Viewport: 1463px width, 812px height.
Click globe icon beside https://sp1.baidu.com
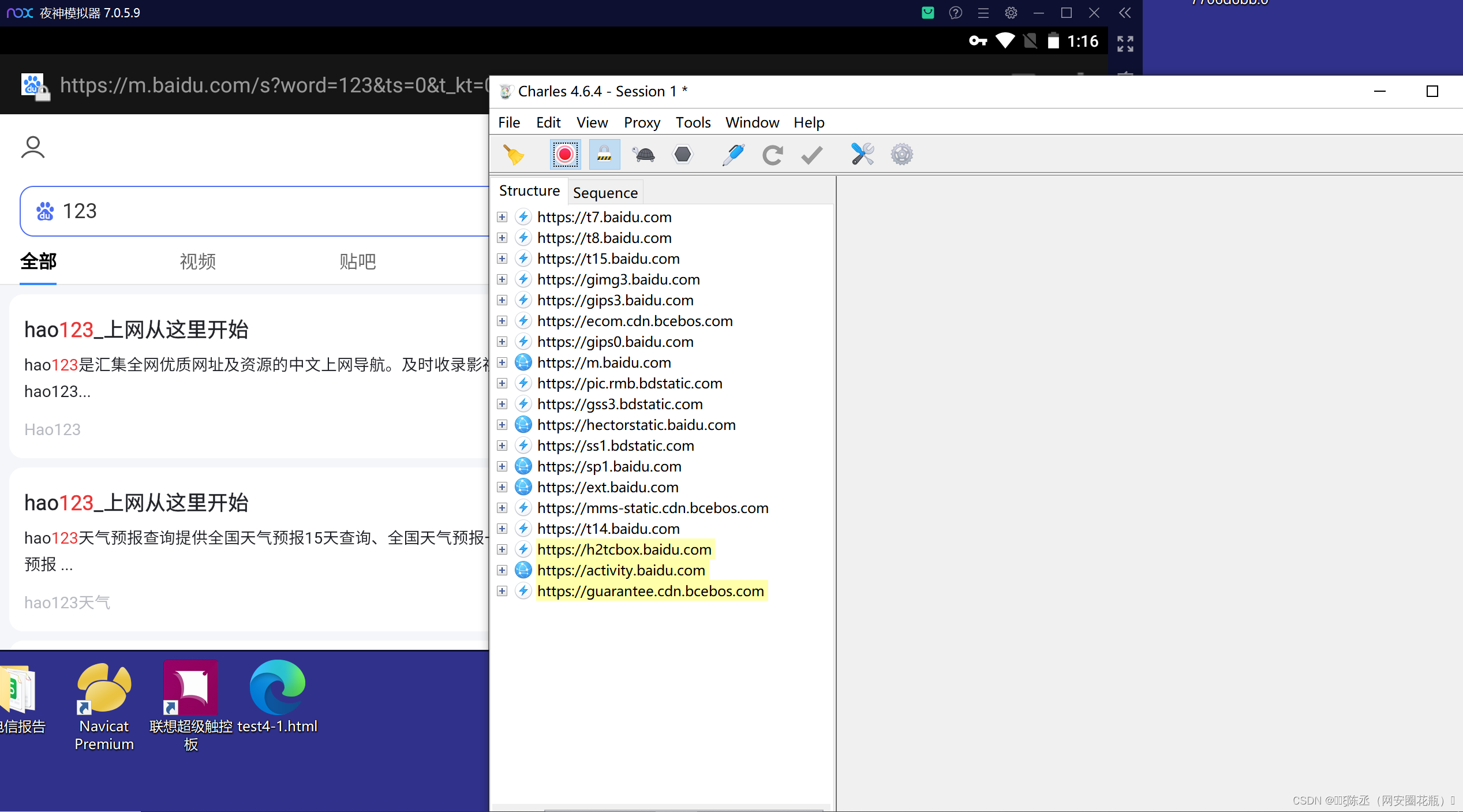point(523,466)
